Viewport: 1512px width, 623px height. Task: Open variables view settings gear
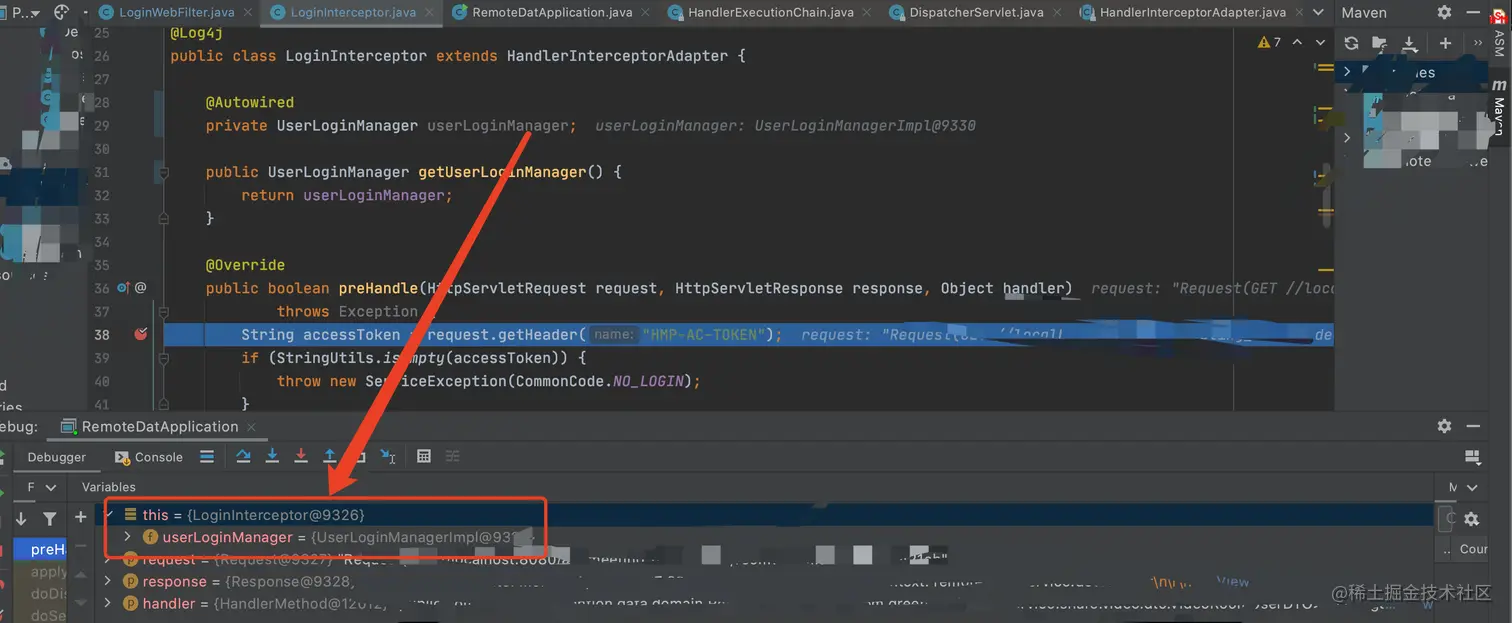click(x=1471, y=519)
